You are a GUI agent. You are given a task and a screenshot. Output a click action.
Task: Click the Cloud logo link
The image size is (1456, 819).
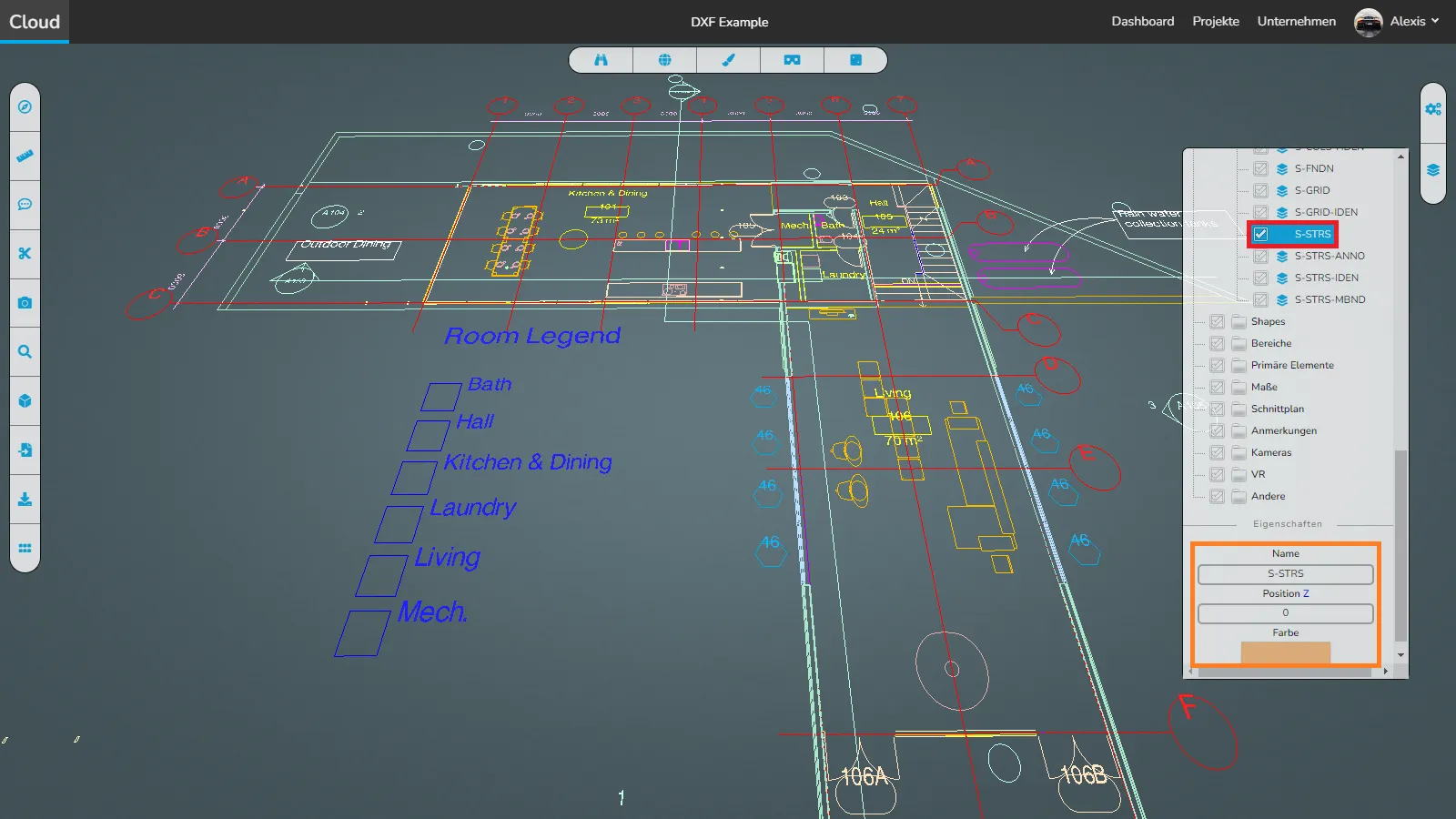pyautogui.click(x=35, y=21)
